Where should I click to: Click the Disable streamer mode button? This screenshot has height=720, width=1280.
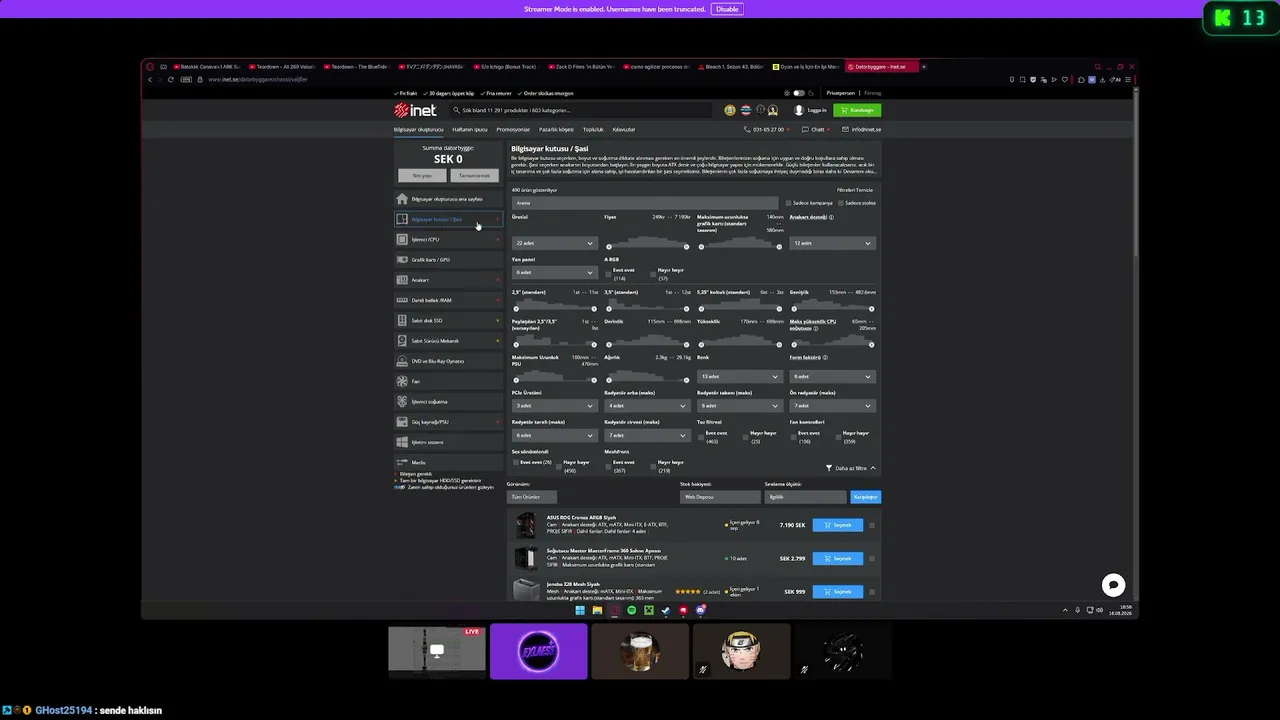(727, 9)
